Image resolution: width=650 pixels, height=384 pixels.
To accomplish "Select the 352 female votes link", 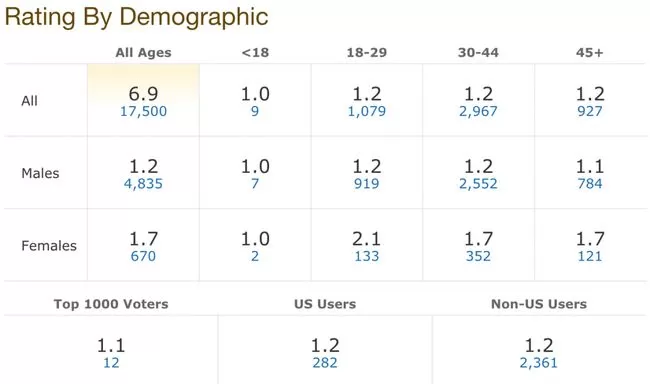I will click(478, 256).
